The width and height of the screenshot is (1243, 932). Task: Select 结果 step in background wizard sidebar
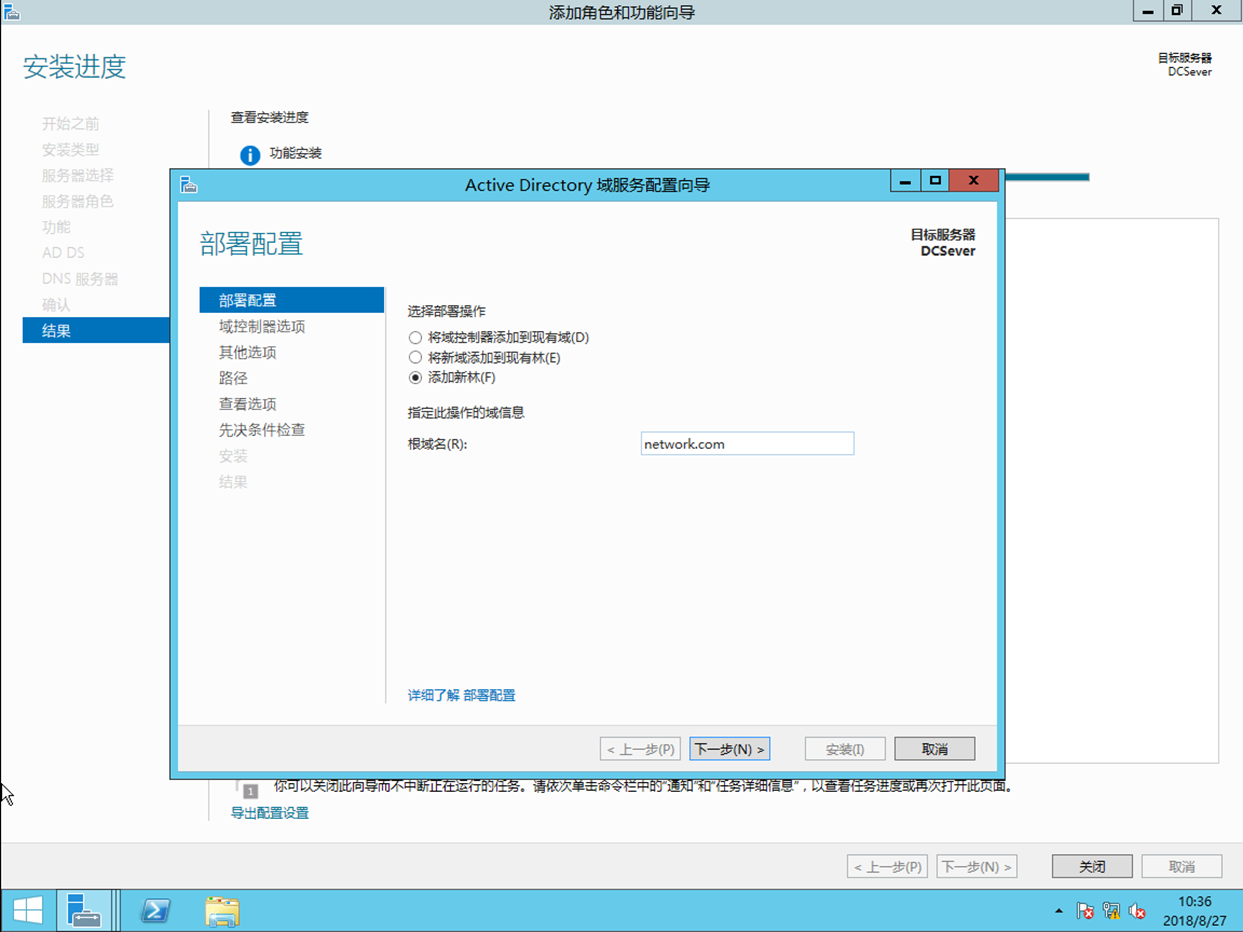[96, 330]
